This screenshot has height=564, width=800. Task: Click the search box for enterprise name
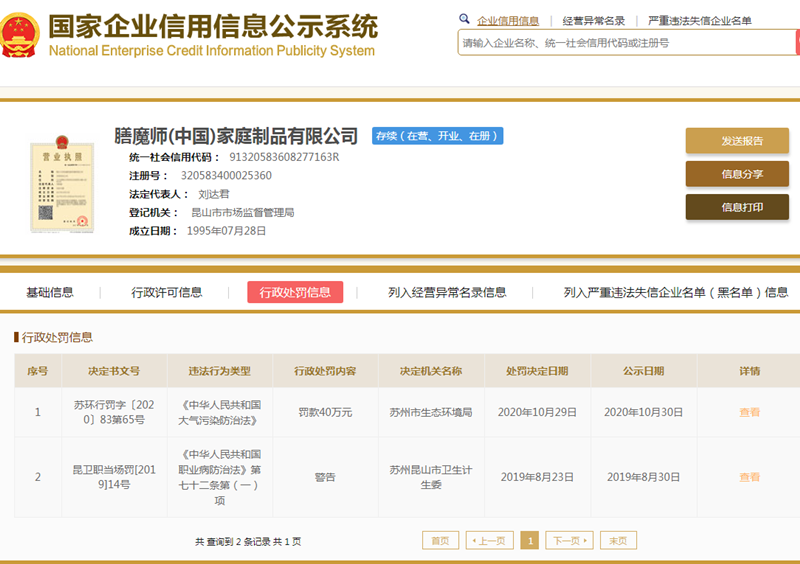click(x=625, y=43)
